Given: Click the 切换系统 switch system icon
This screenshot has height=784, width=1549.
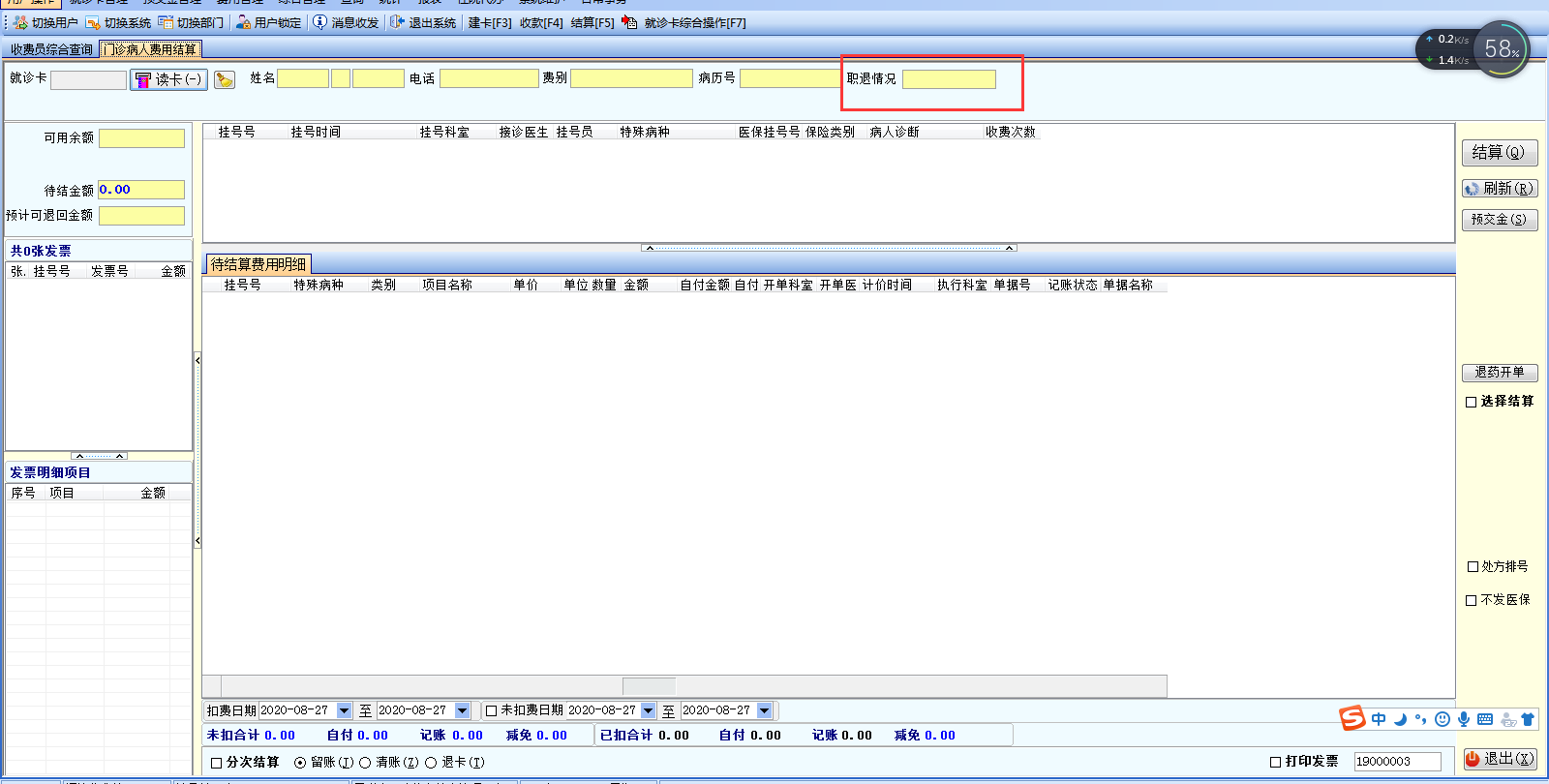Looking at the screenshot, I should (93, 22).
